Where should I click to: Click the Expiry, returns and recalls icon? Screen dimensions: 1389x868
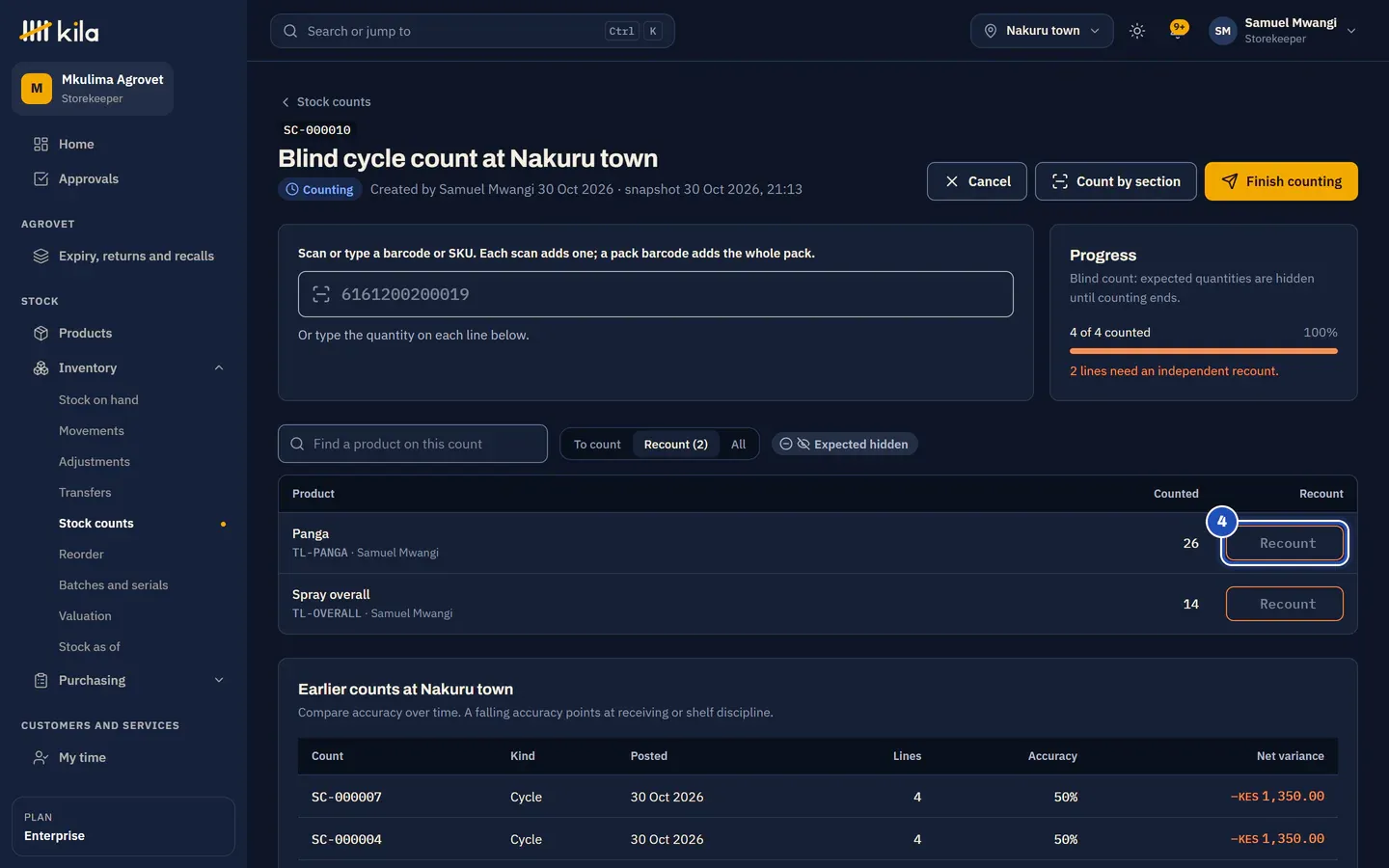(x=41, y=256)
